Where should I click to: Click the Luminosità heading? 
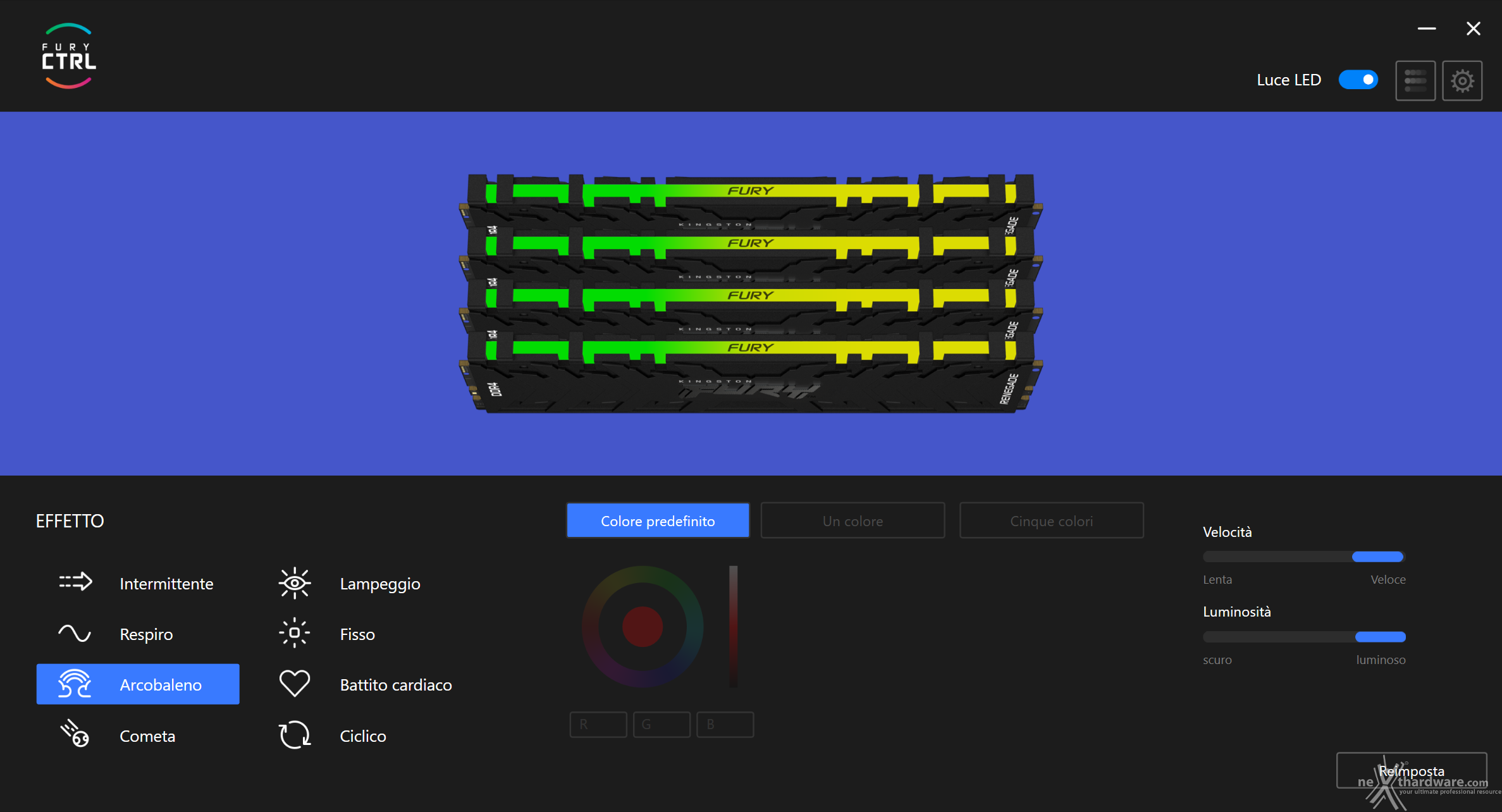point(1237,612)
